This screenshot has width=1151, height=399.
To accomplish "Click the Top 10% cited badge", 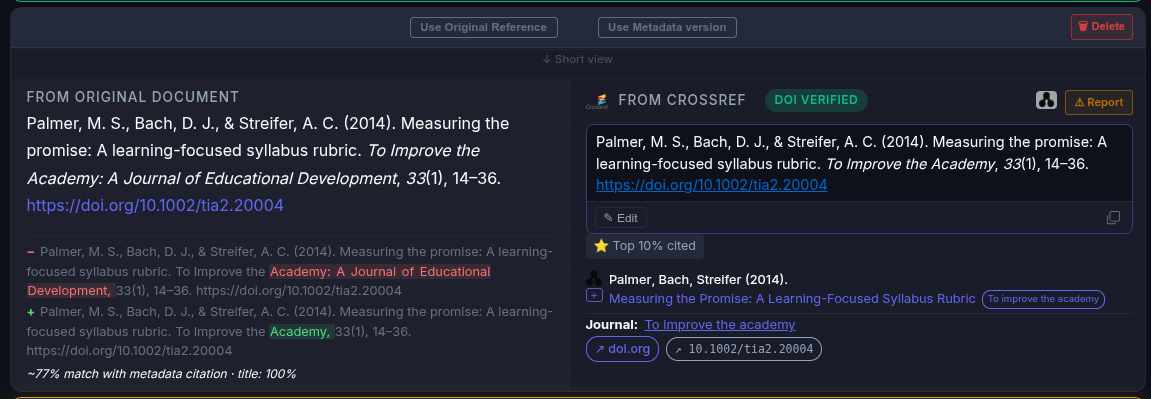I will pyautogui.click(x=645, y=246).
